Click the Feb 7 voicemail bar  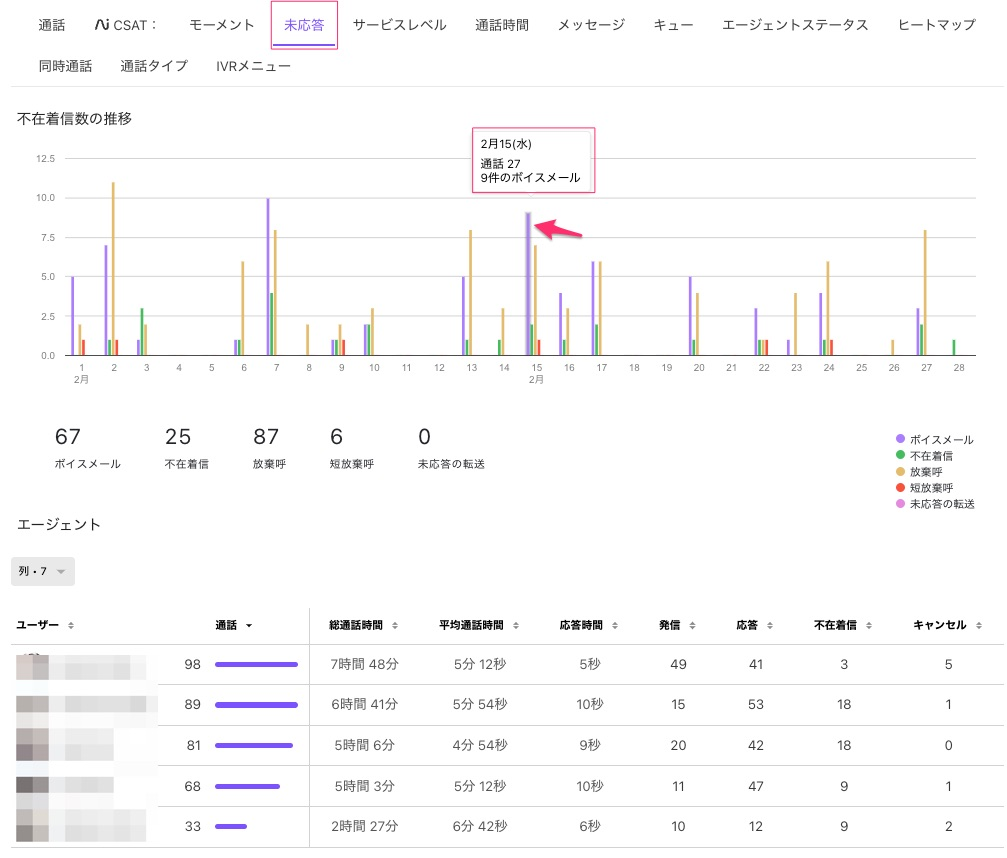268,277
